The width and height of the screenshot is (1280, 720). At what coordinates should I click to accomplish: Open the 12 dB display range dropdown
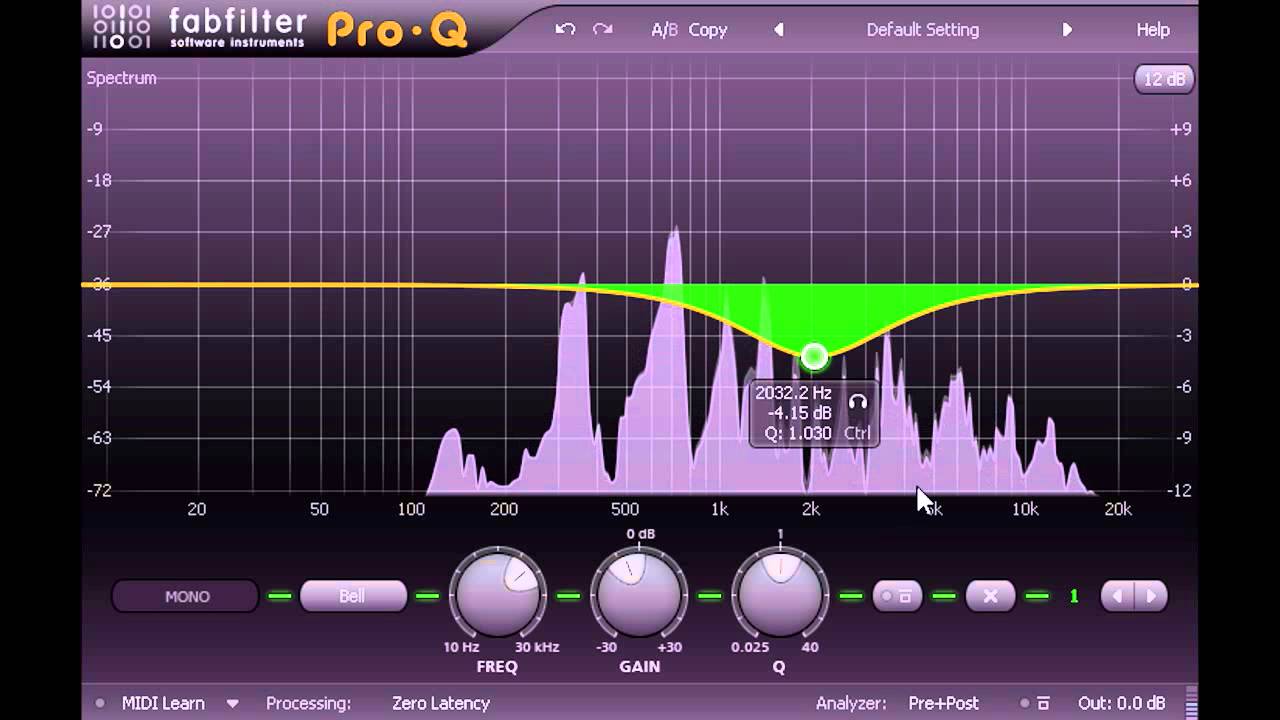pos(1164,79)
